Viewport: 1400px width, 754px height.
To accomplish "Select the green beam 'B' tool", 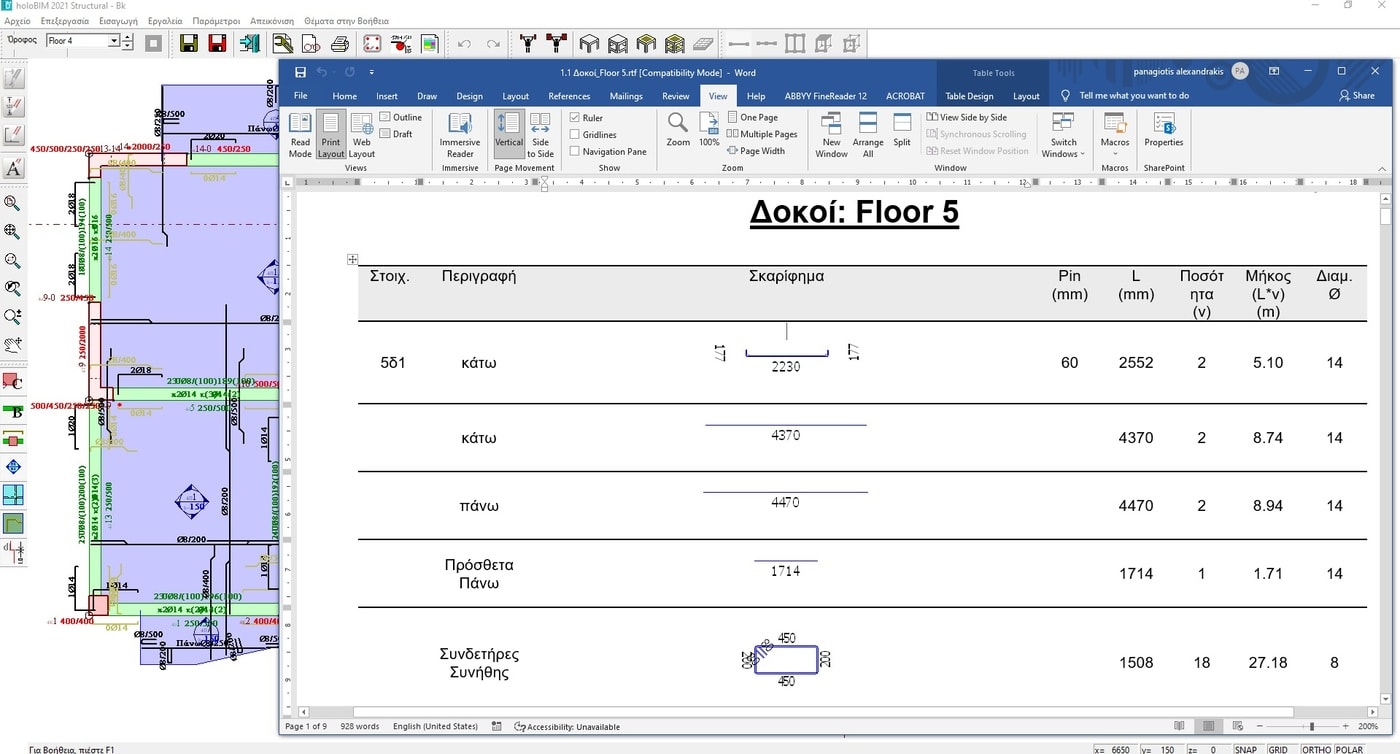I will pyautogui.click(x=13, y=410).
